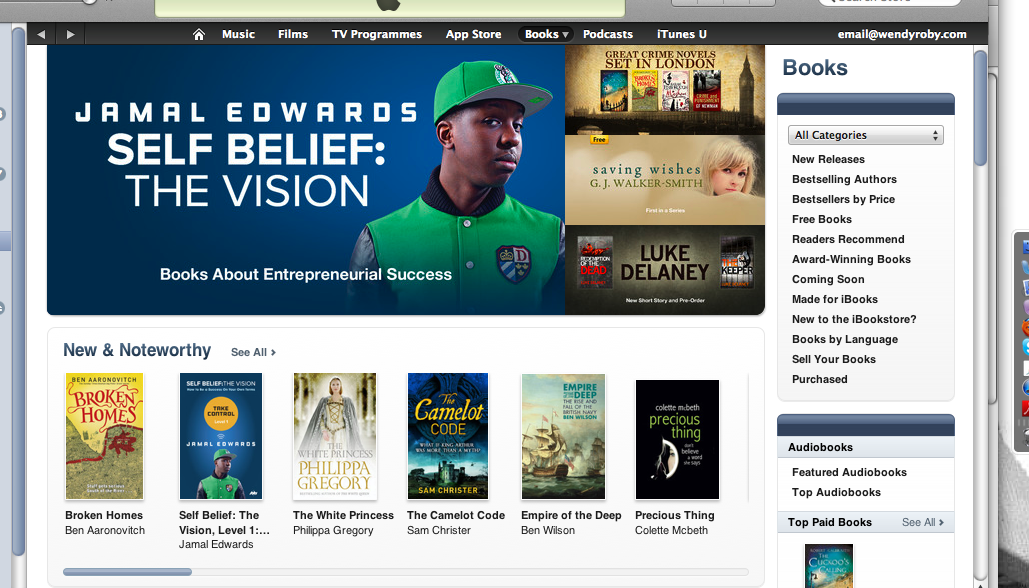Expand the Books tab dropdown arrow
The image size is (1029, 588).
tap(565, 35)
